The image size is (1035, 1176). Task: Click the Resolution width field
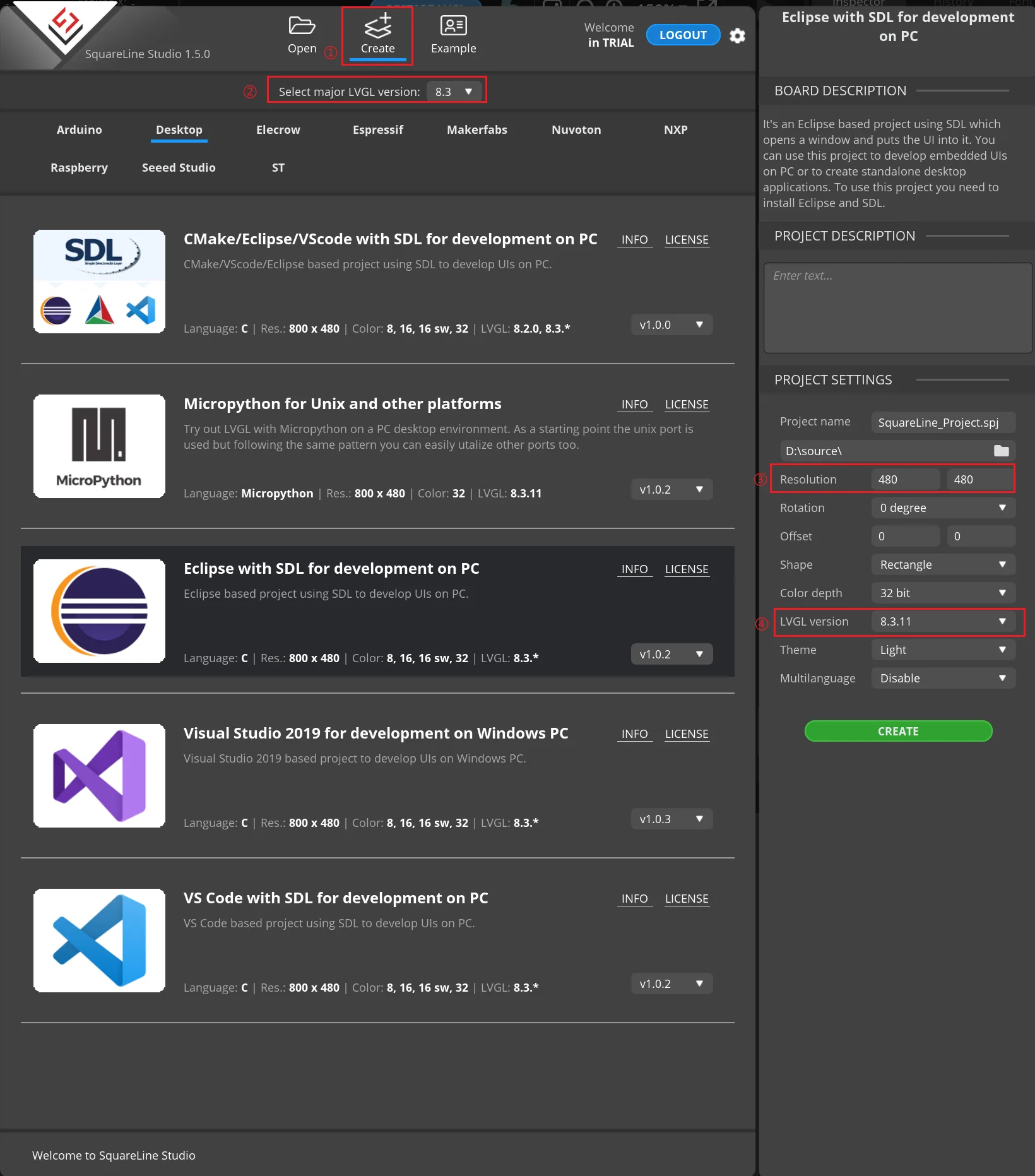tap(905, 480)
